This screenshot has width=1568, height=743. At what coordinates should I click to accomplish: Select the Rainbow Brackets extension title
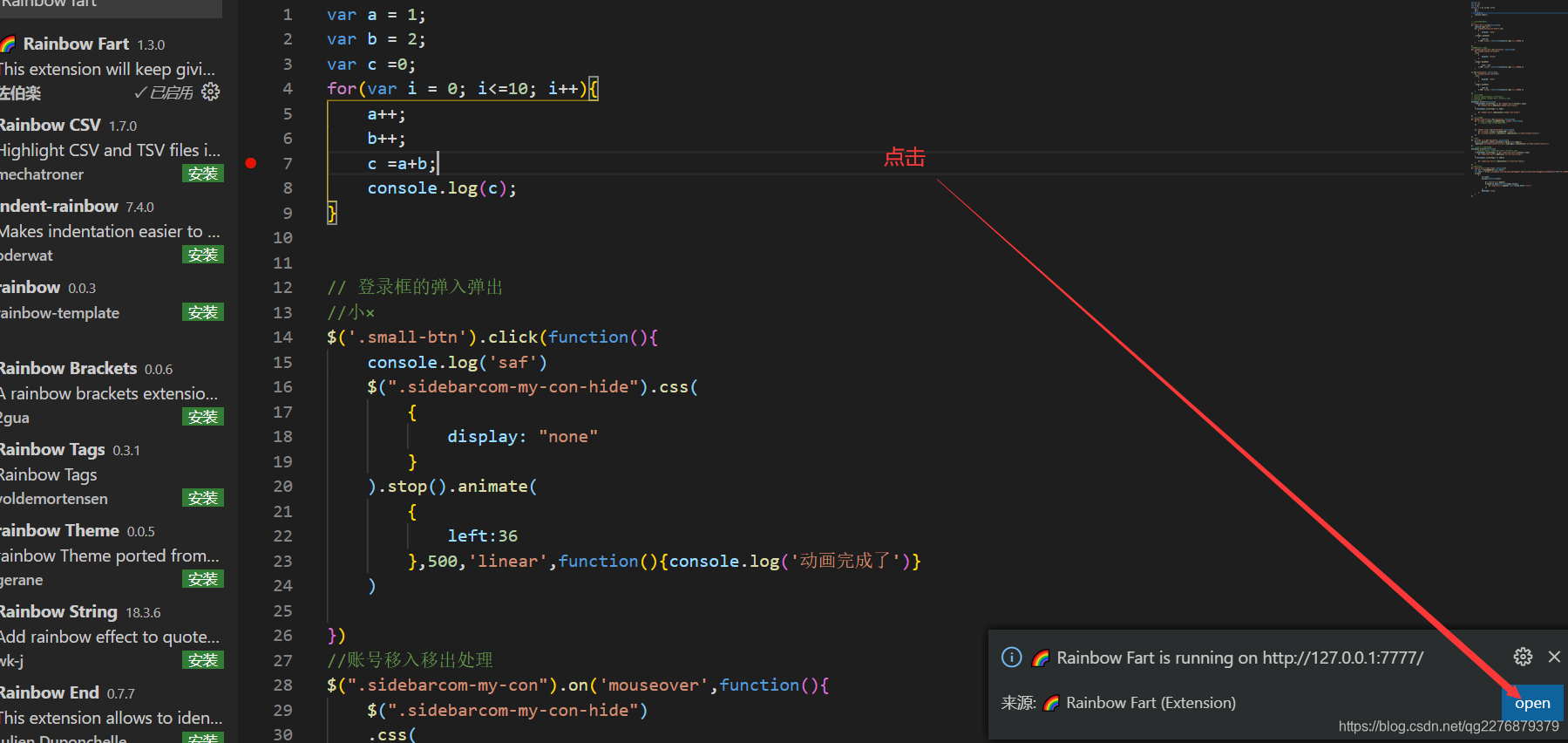point(68,368)
